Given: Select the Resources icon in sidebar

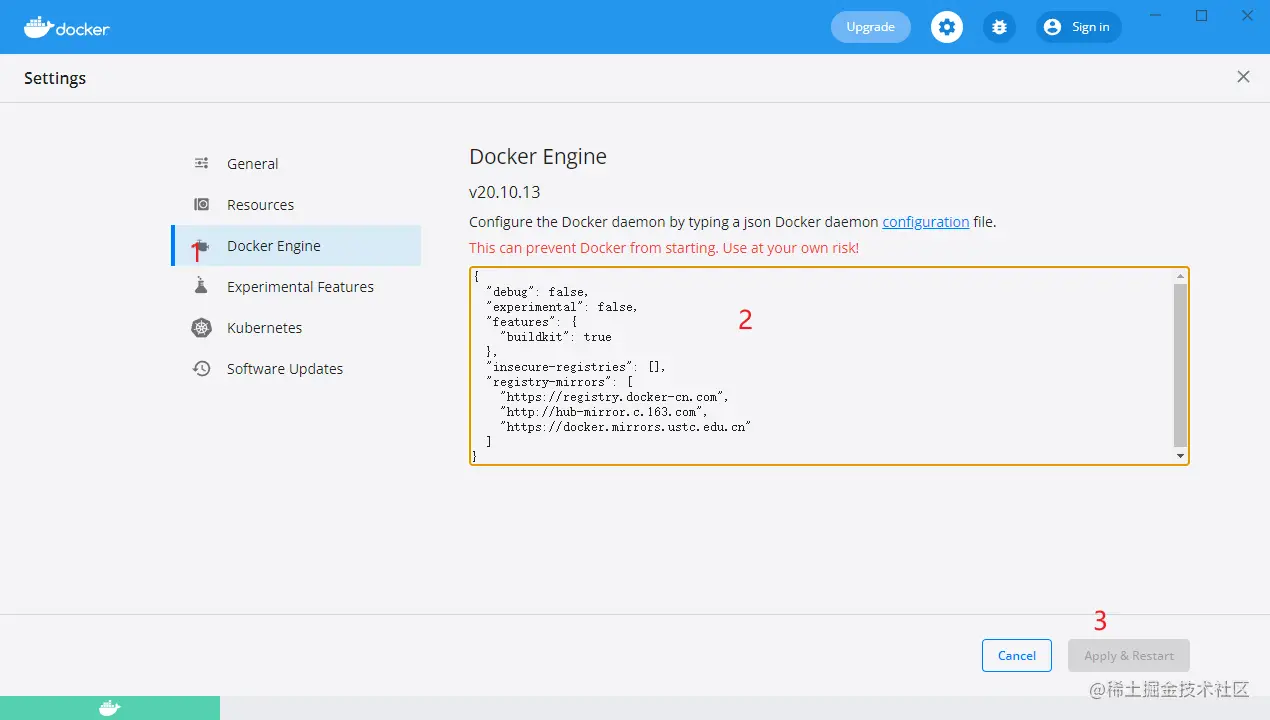Looking at the screenshot, I should (x=202, y=204).
